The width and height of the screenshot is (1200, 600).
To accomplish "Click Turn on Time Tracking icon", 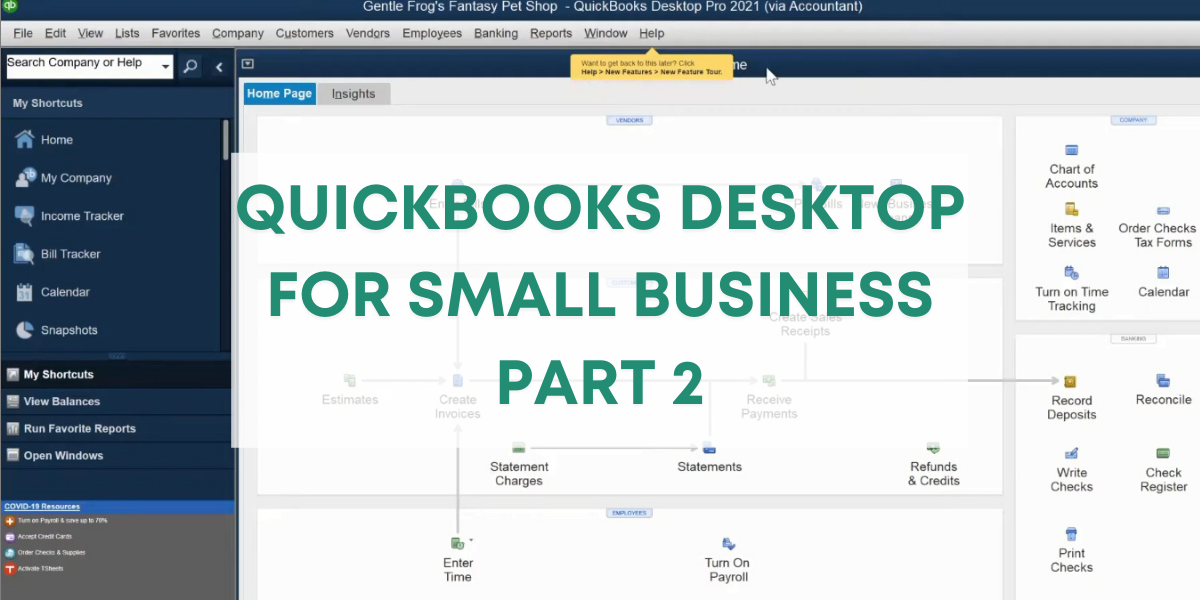I will click(x=1072, y=272).
